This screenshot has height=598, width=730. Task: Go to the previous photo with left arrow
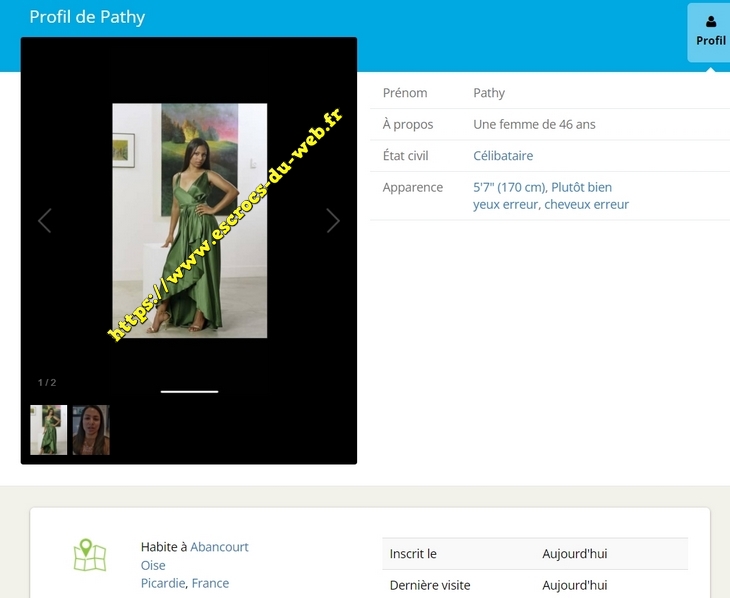[45, 221]
